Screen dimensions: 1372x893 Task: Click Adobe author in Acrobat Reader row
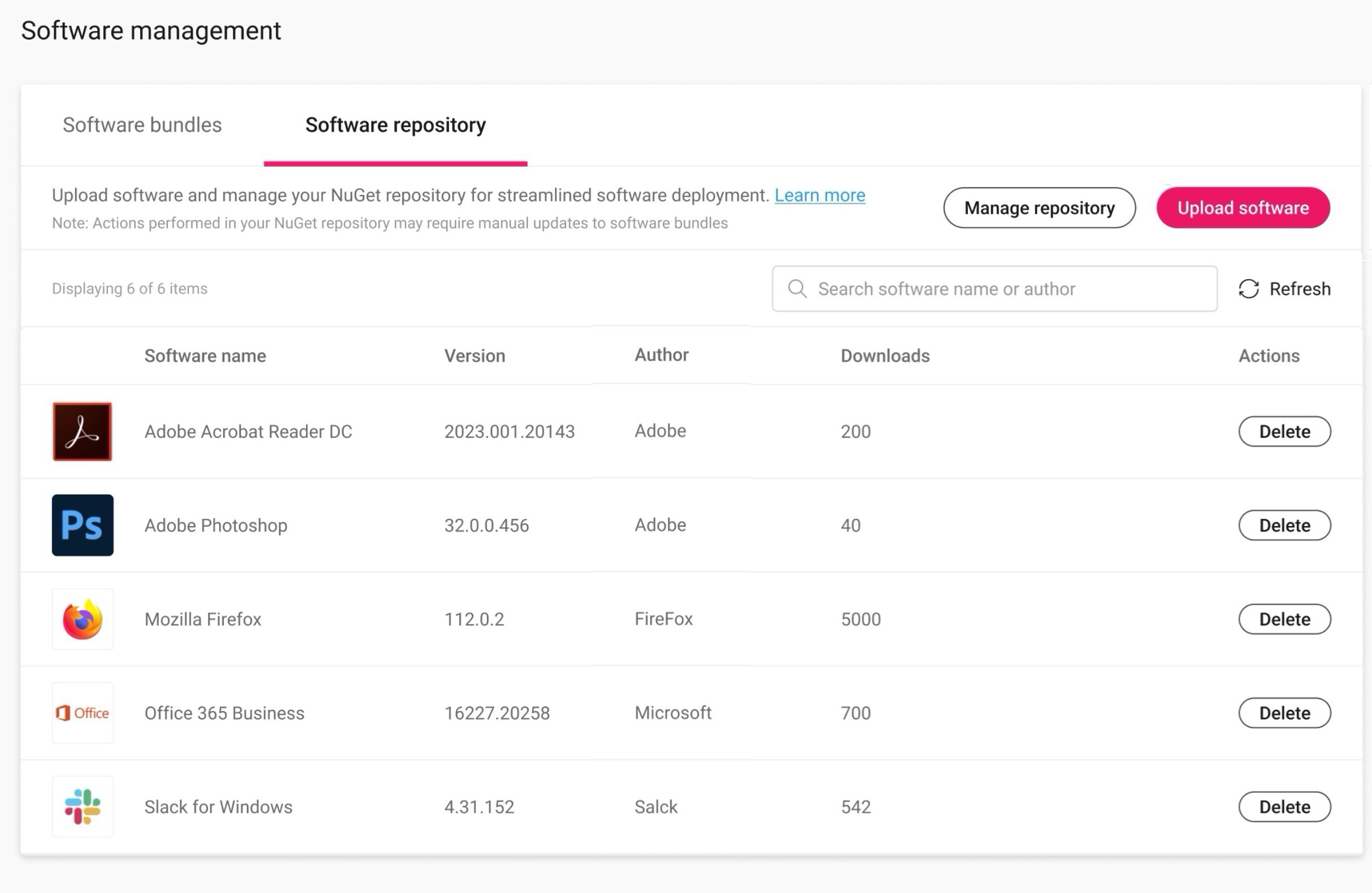click(660, 431)
